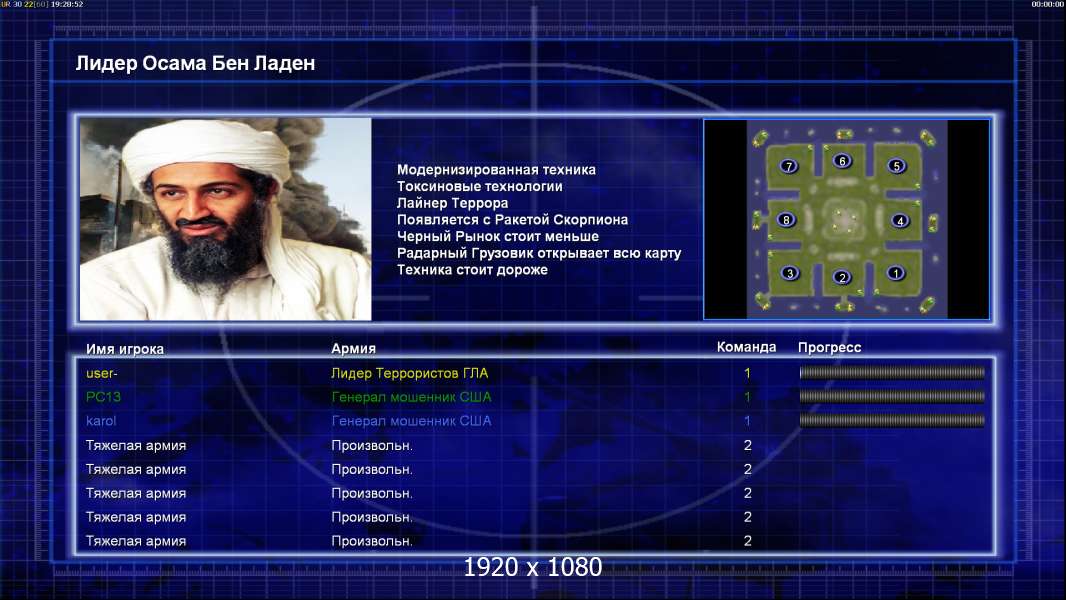Click the loading progress bar for user-
Screen dimensions: 1066x600
click(892, 372)
